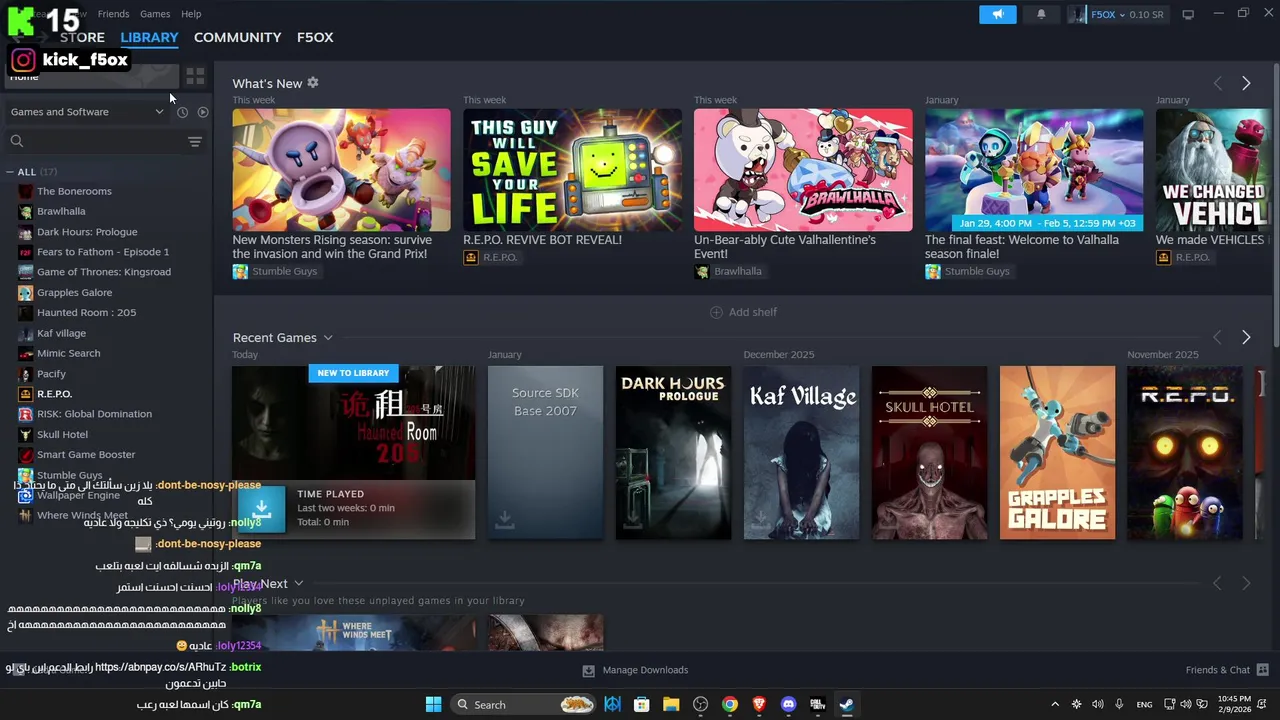This screenshot has height=720, width=1280.
Task: Open Games and Software filter dropdown
Action: click(x=87, y=112)
